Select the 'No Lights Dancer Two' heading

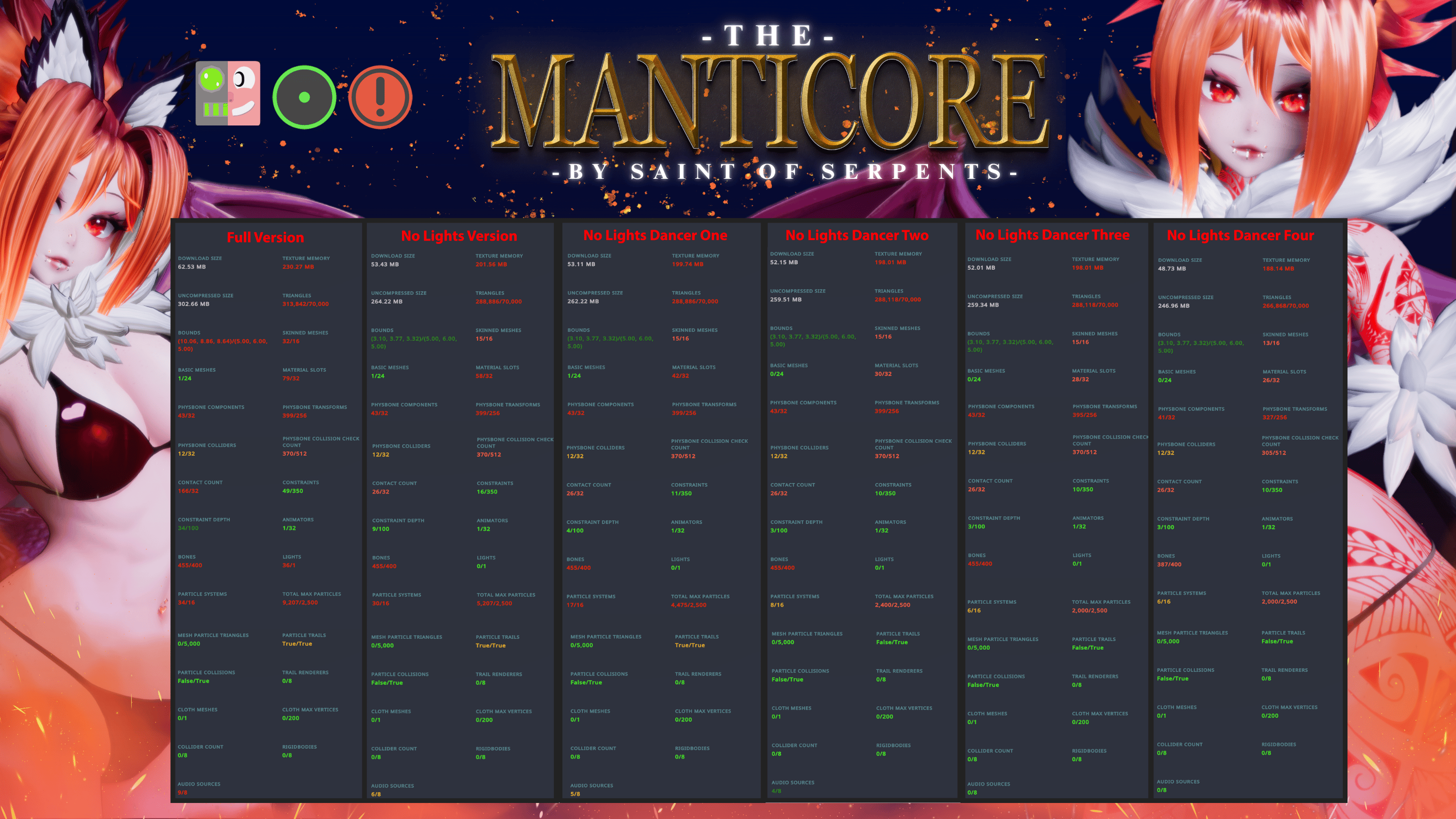point(857,235)
